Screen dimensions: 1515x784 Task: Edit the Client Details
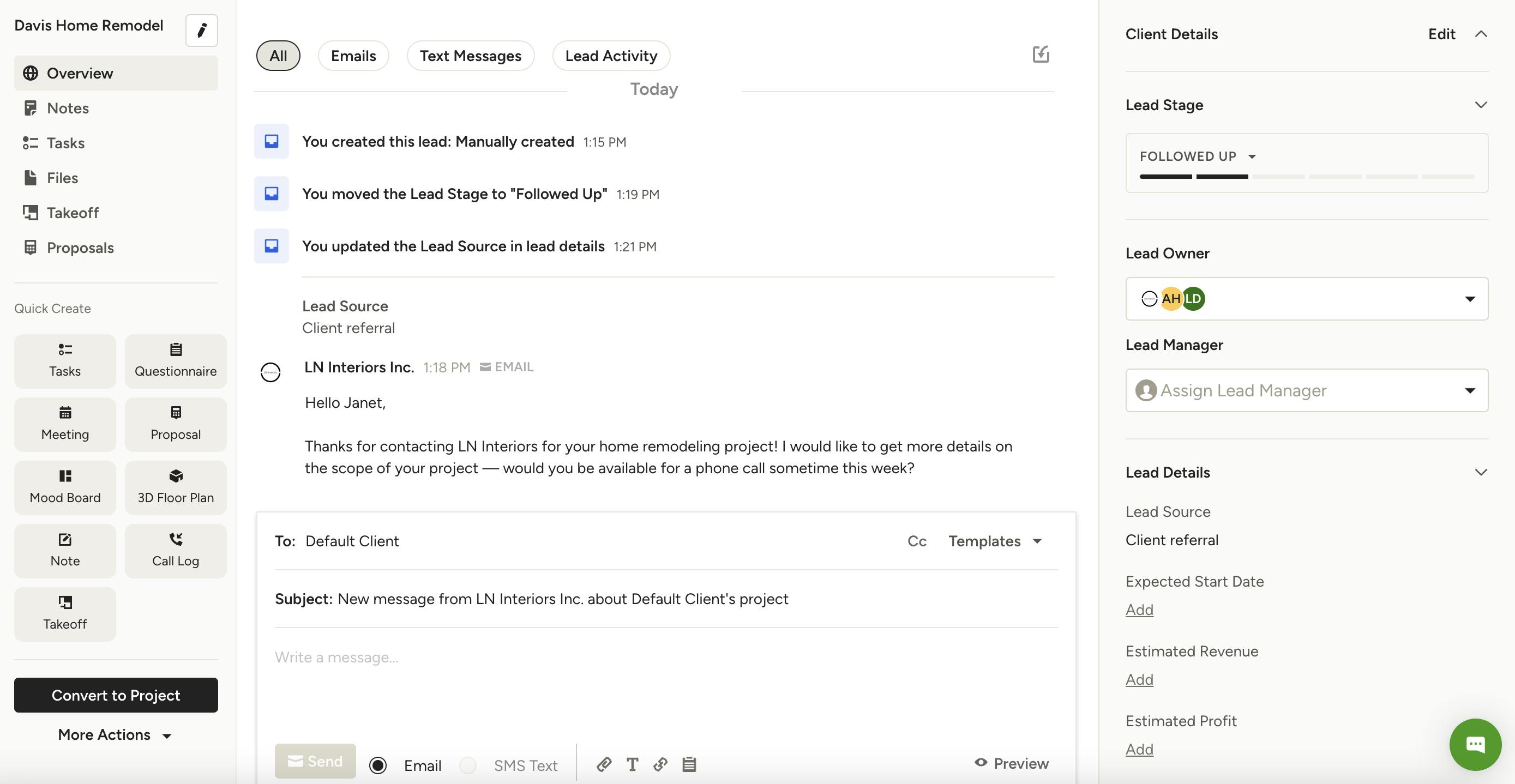pyautogui.click(x=1441, y=34)
